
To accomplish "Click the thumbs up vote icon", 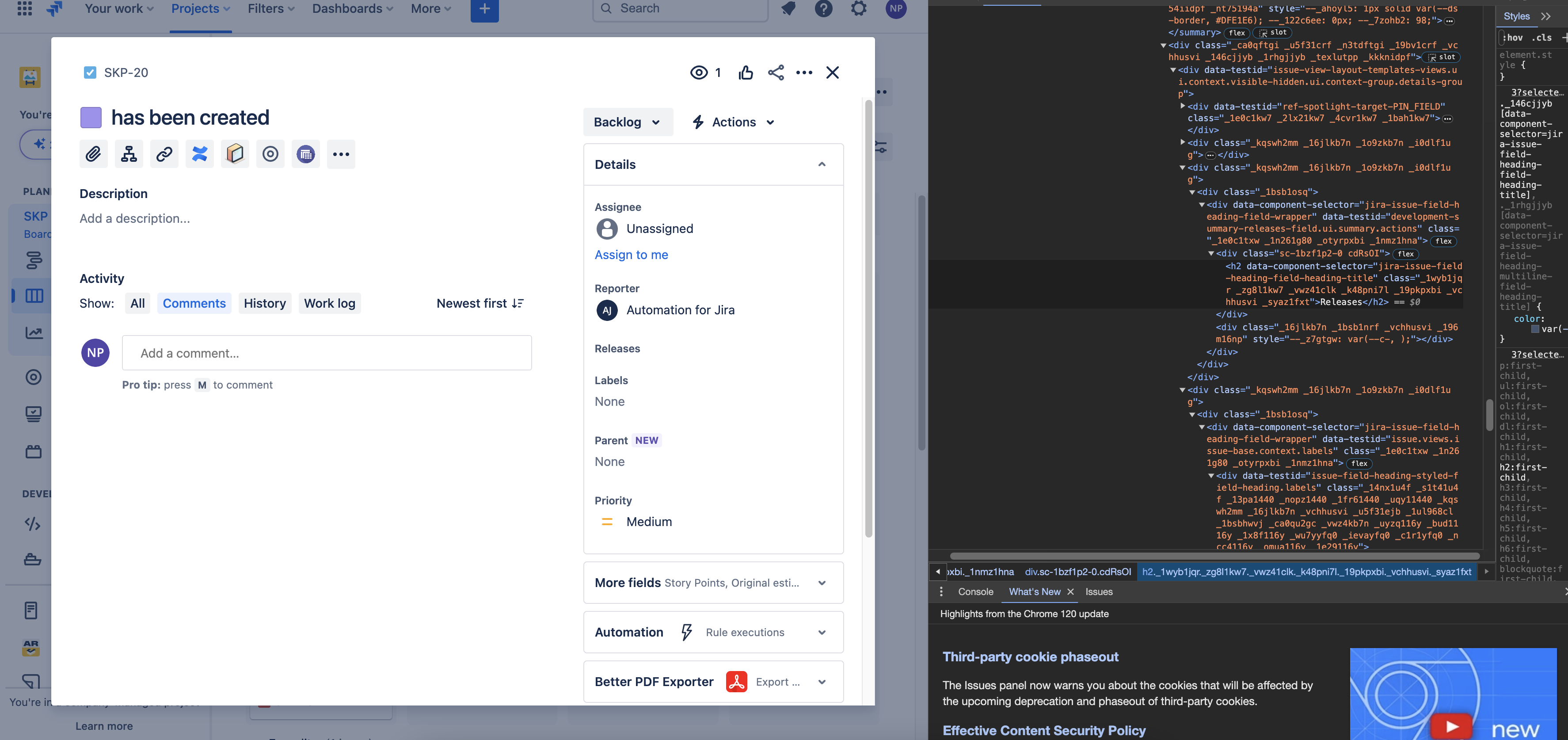I will (x=746, y=73).
